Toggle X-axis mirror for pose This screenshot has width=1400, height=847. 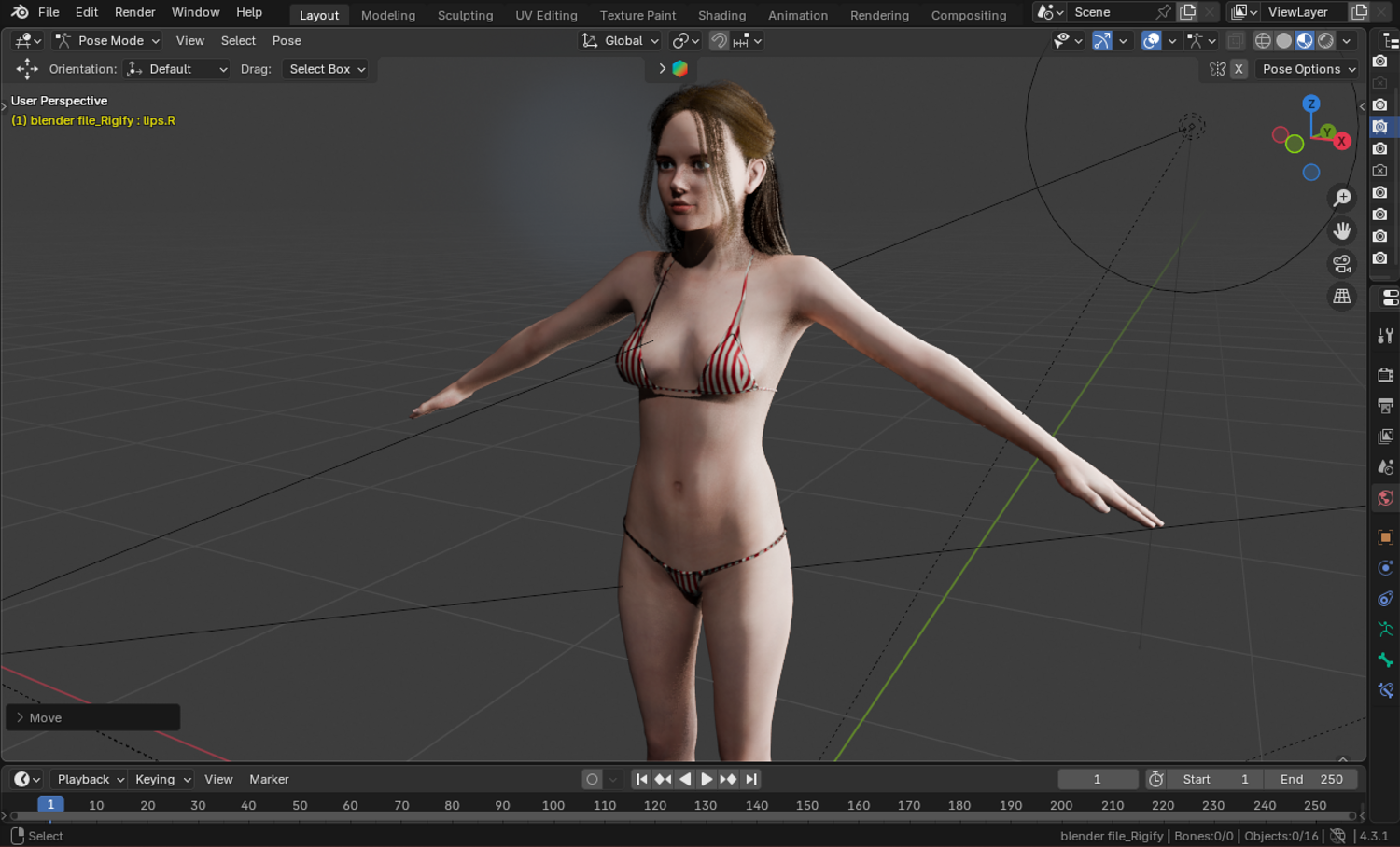[x=1239, y=69]
